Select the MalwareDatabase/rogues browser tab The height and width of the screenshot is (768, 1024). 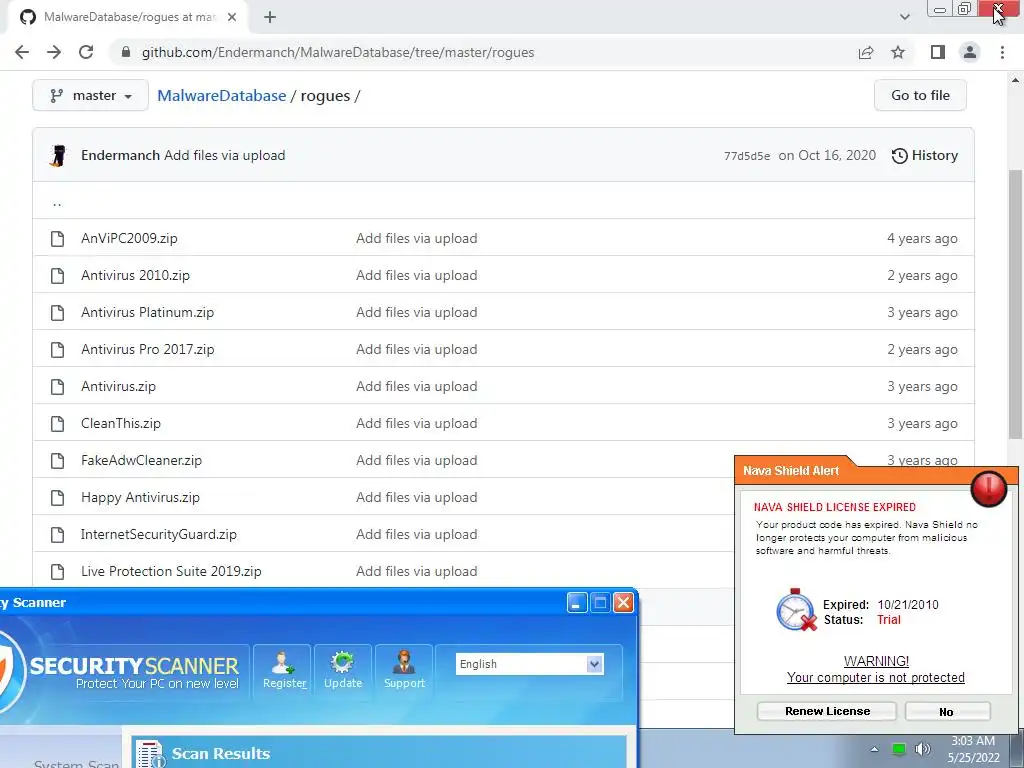point(127,17)
